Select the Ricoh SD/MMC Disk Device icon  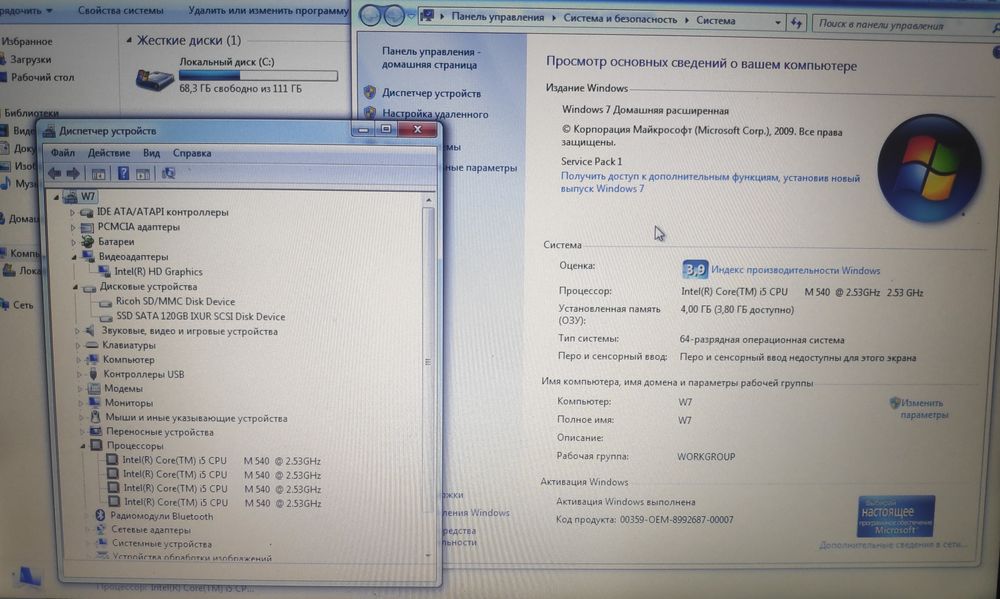106,302
